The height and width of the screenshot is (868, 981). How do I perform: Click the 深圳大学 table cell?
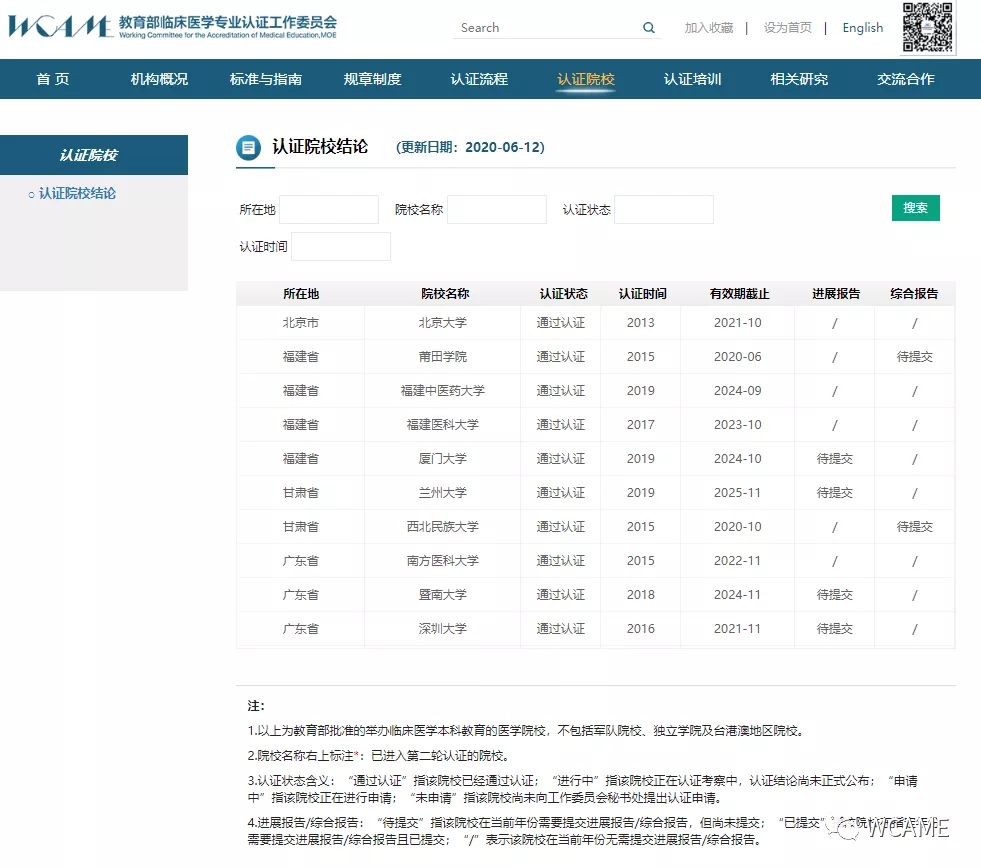442,629
